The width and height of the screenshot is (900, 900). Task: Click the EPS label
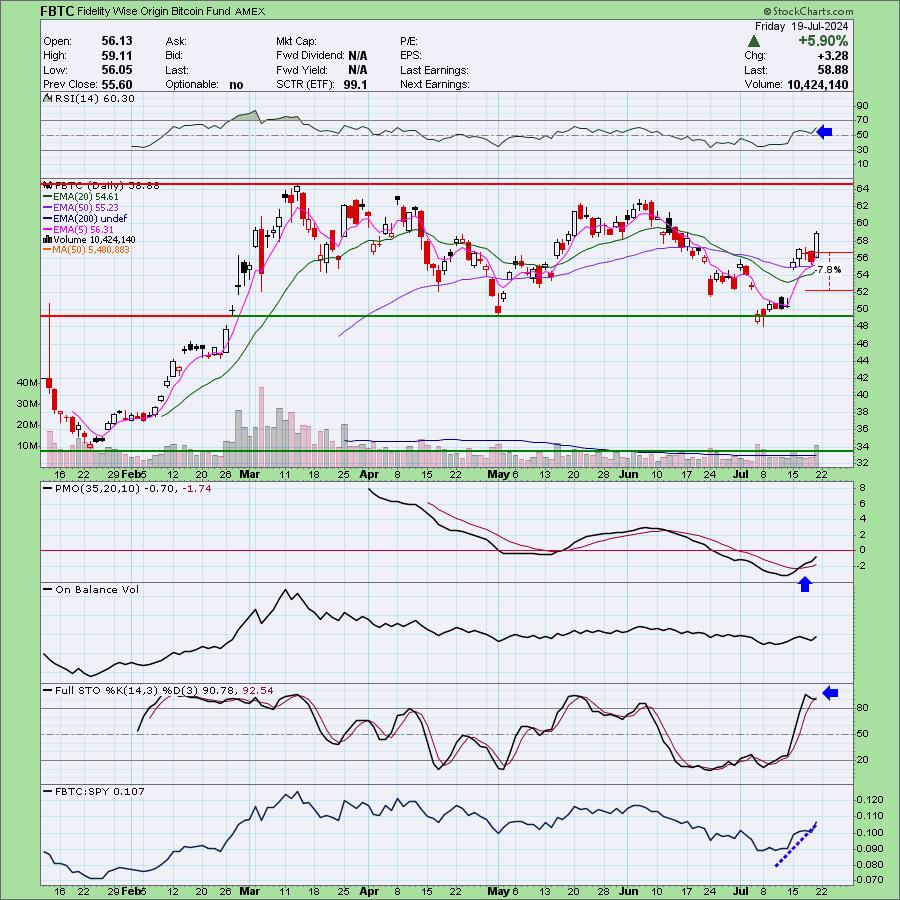[411, 56]
